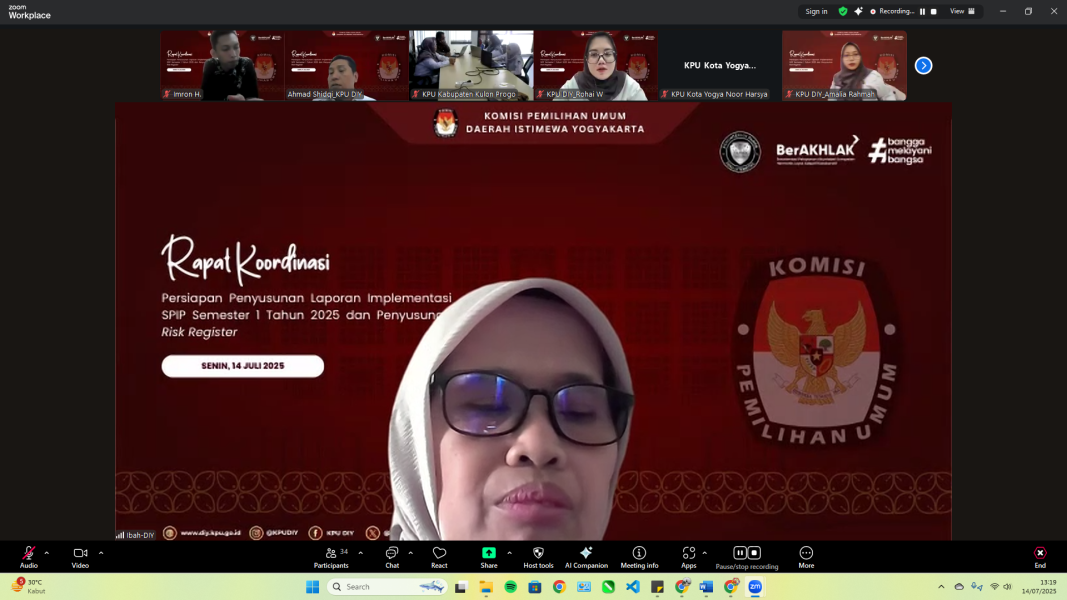1067x600 pixels.
Task: End the meeting with the End button
Action: coord(1040,555)
